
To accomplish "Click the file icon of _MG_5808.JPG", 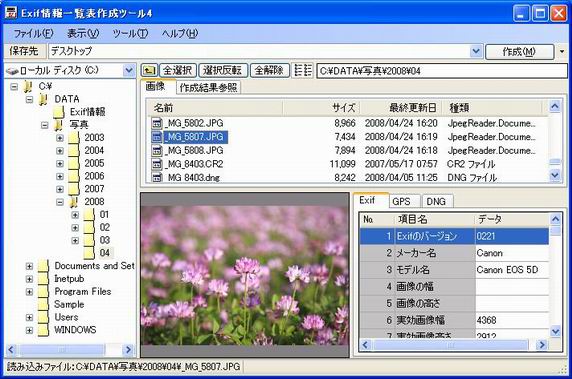I will 157,150.
